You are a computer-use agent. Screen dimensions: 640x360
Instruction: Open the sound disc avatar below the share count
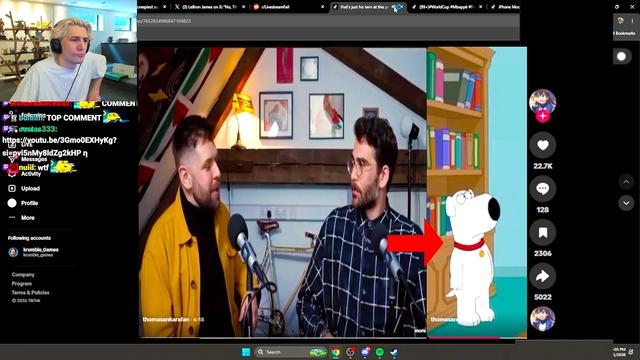pos(542,318)
